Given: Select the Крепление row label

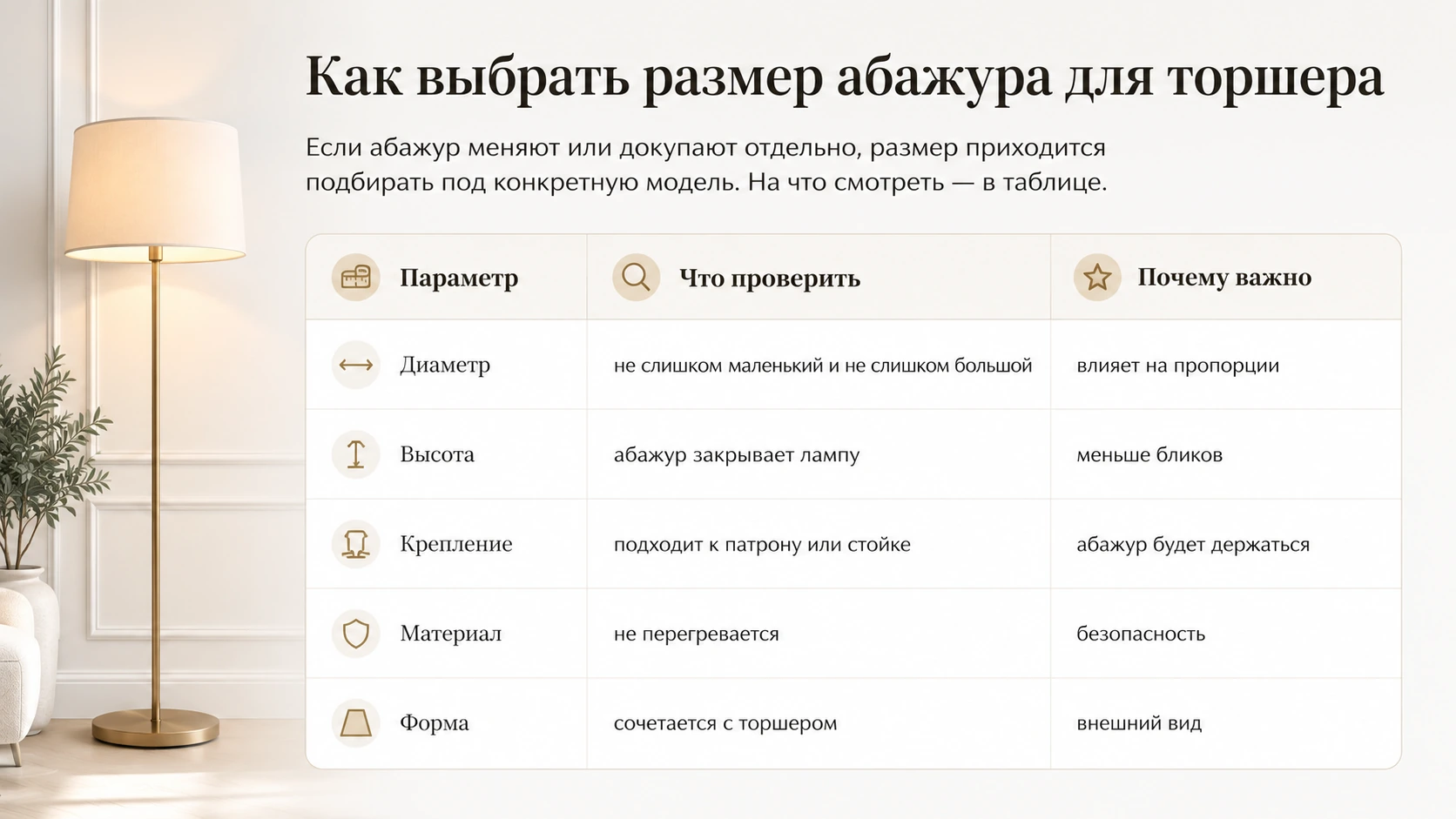Looking at the screenshot, I should tap(456, 544).
